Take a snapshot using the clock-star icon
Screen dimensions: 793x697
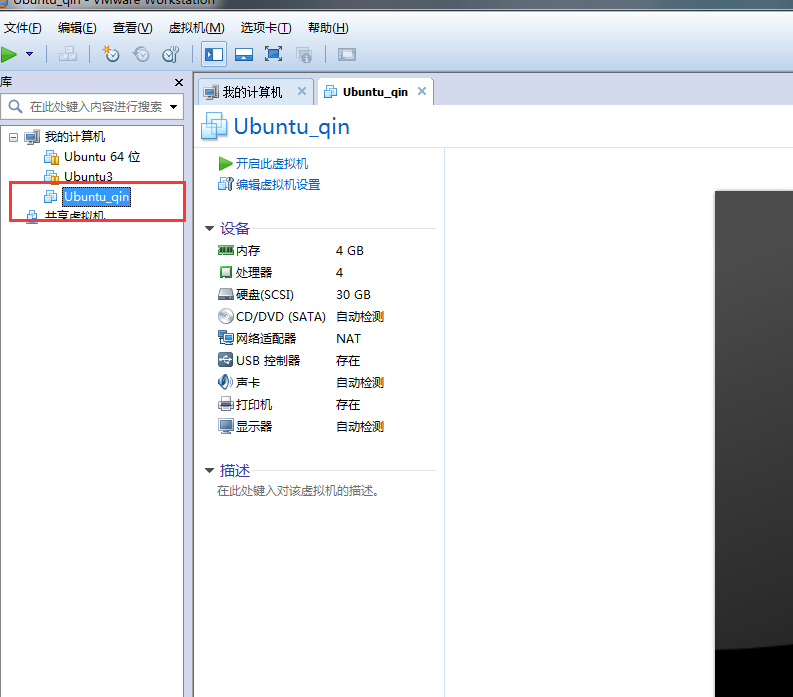coord(111,54)
